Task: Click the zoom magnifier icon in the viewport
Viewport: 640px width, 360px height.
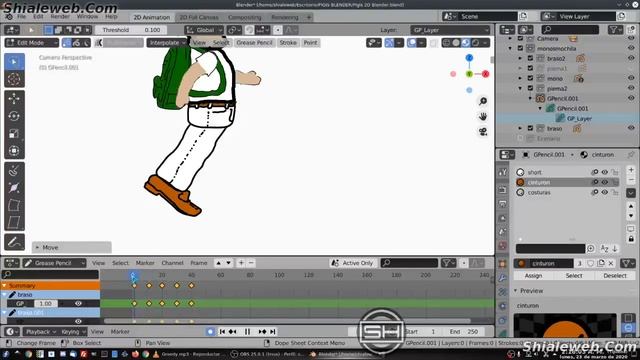Action: [483, 101]
